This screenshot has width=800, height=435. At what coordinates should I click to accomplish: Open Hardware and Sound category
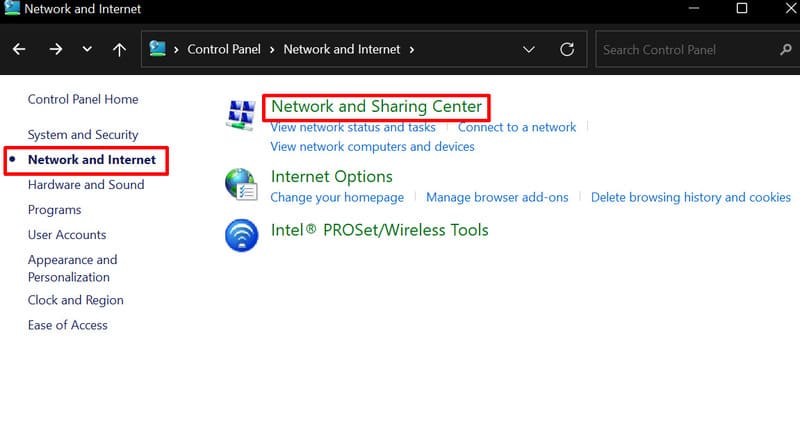coord(86,185)
